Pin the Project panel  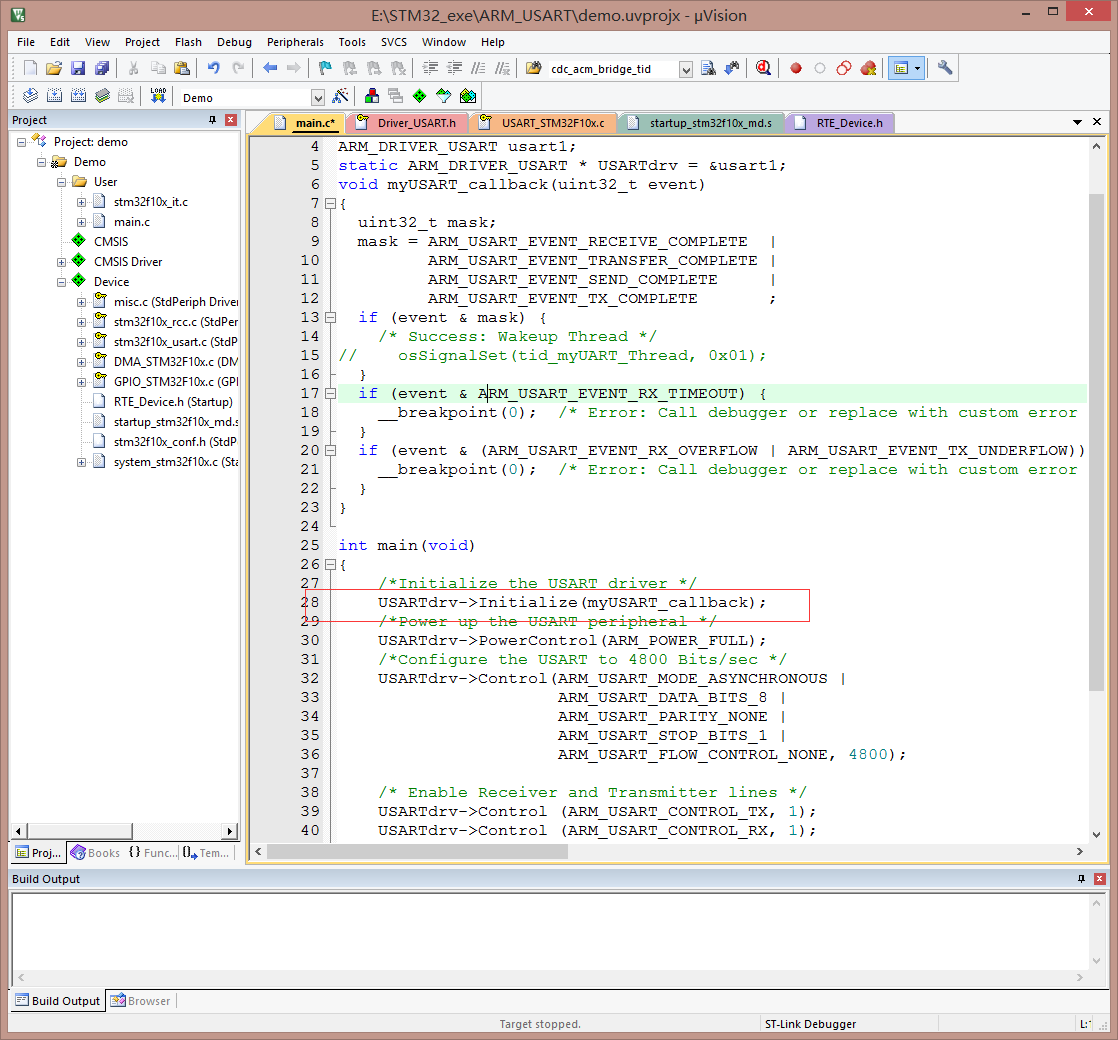pyautogui.click(x=212, y=120)
